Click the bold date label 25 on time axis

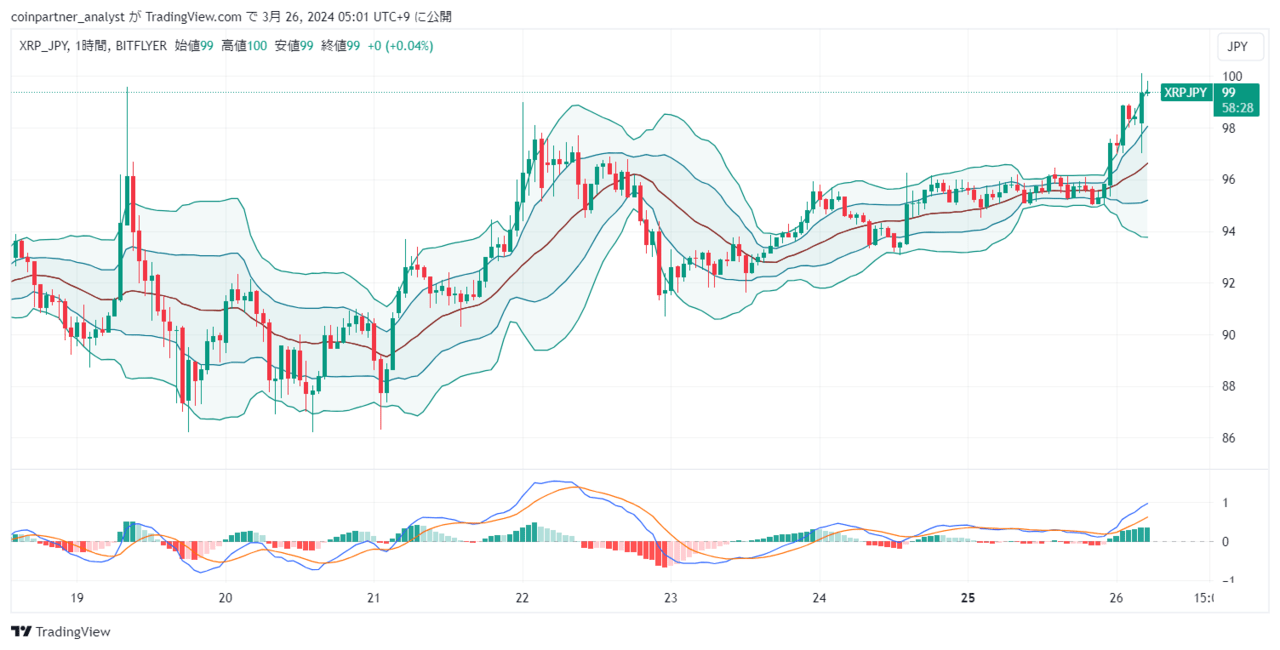967,599
